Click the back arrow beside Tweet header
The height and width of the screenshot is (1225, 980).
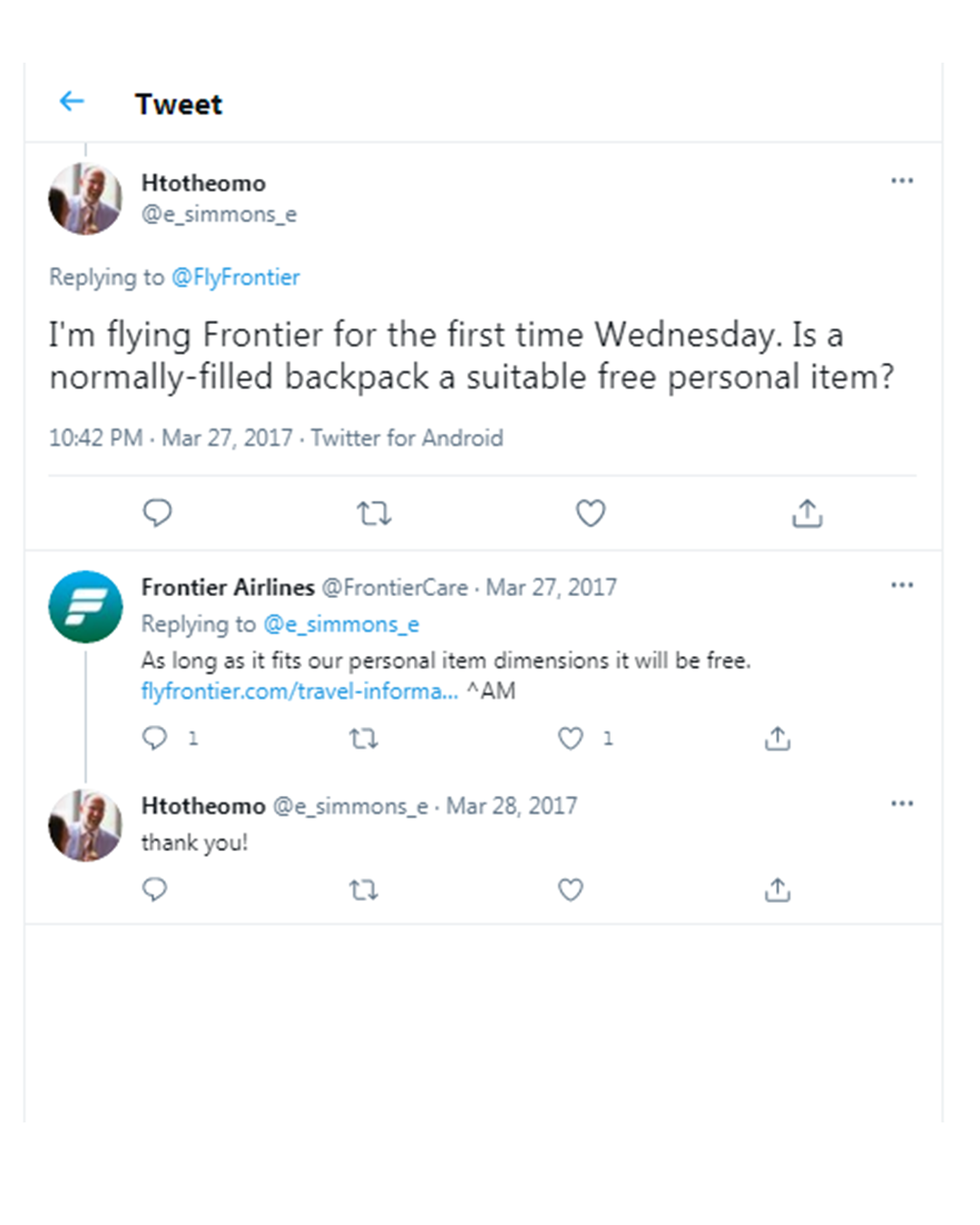click(x=72, y=102)
